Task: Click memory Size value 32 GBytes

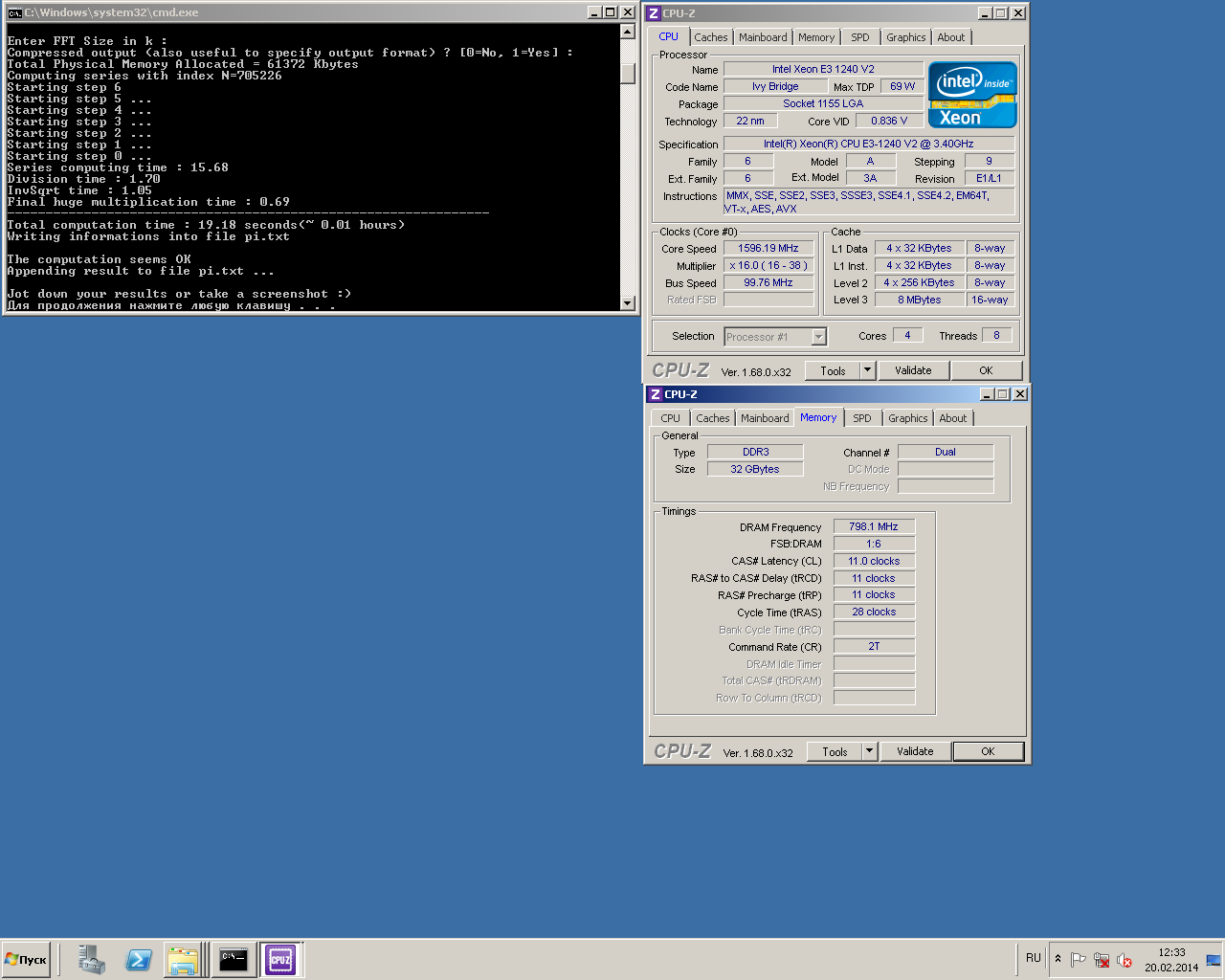Action: pos(755,469)
